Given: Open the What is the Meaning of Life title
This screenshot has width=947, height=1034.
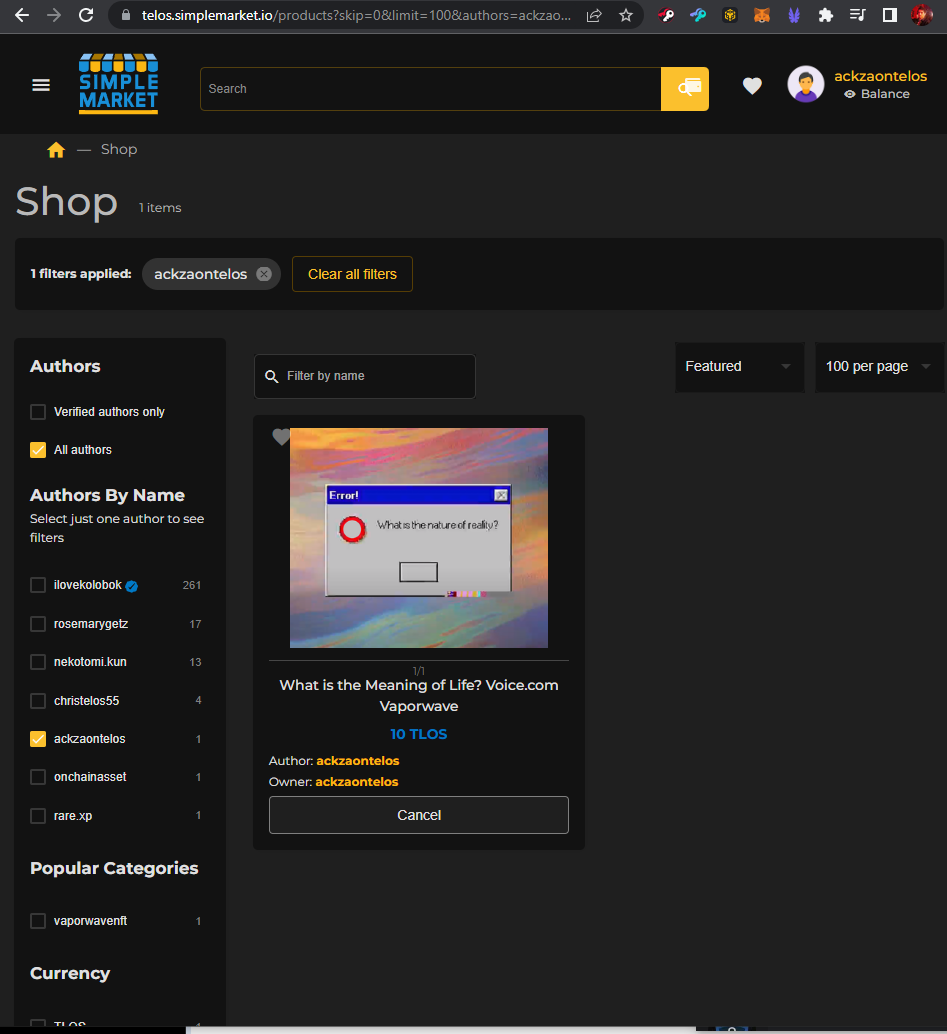Looking at the screenshot, I should pos(419,696).
